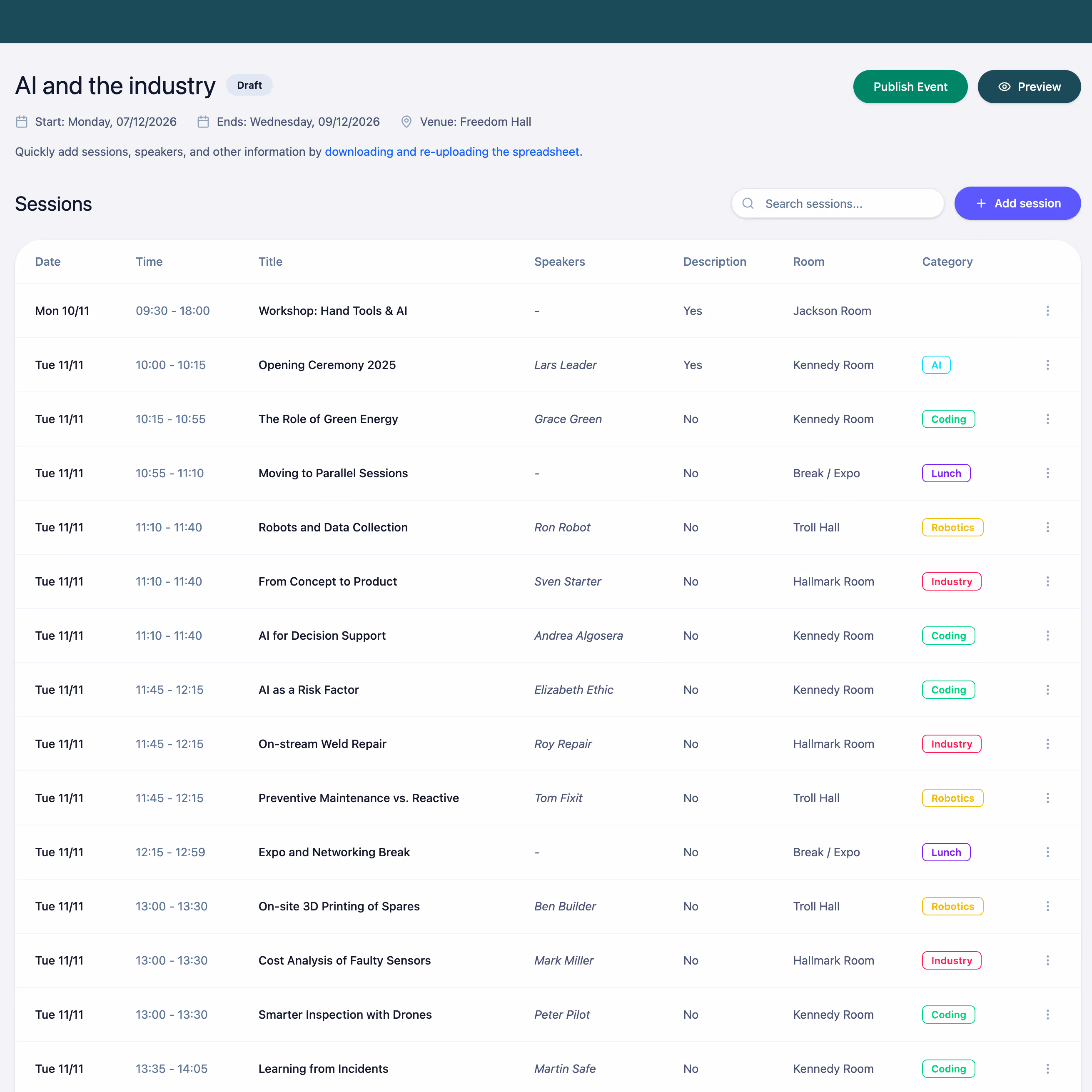Click the Category column header

947,262
